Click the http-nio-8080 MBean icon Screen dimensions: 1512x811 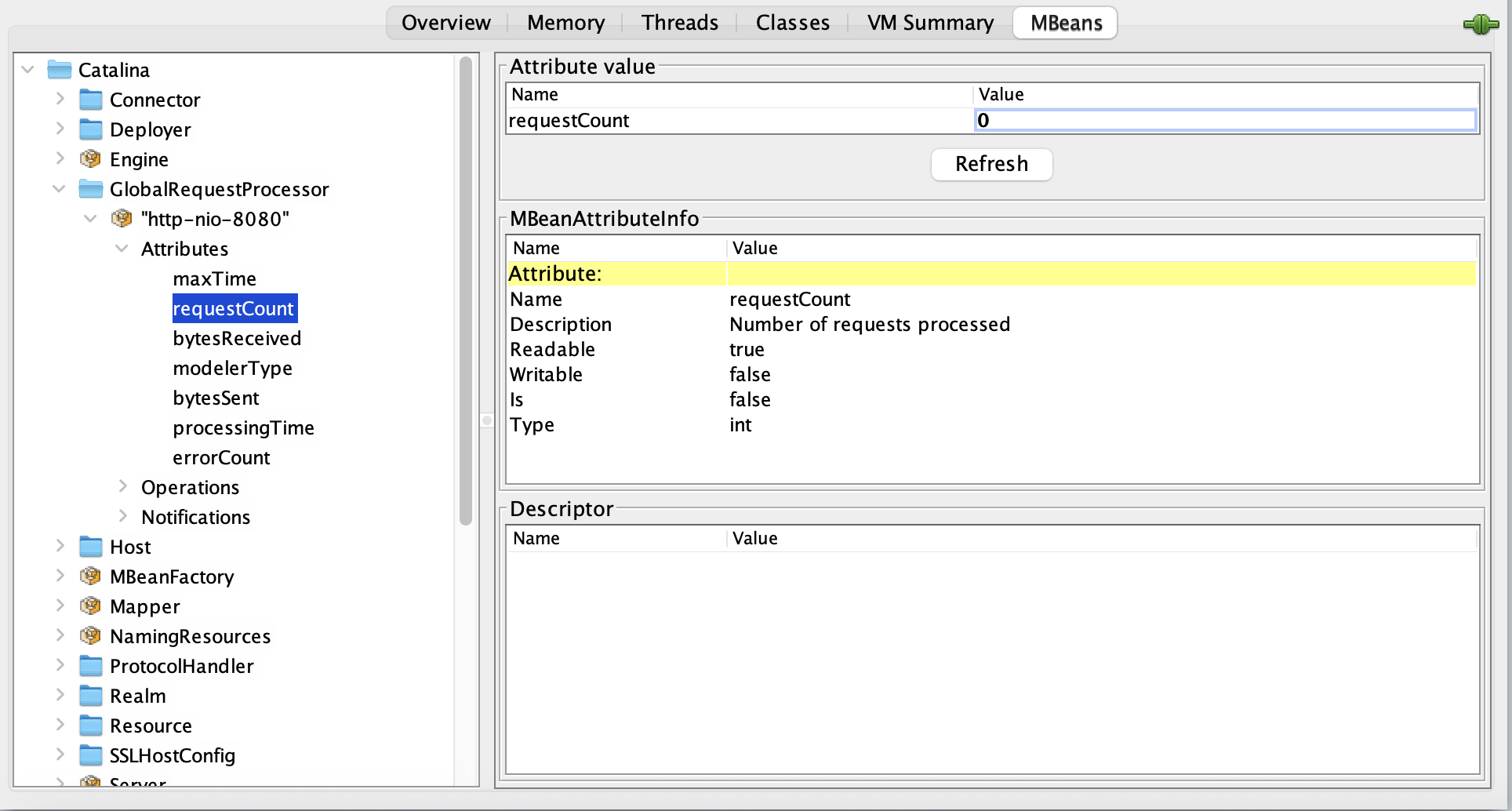click(122, 219)
